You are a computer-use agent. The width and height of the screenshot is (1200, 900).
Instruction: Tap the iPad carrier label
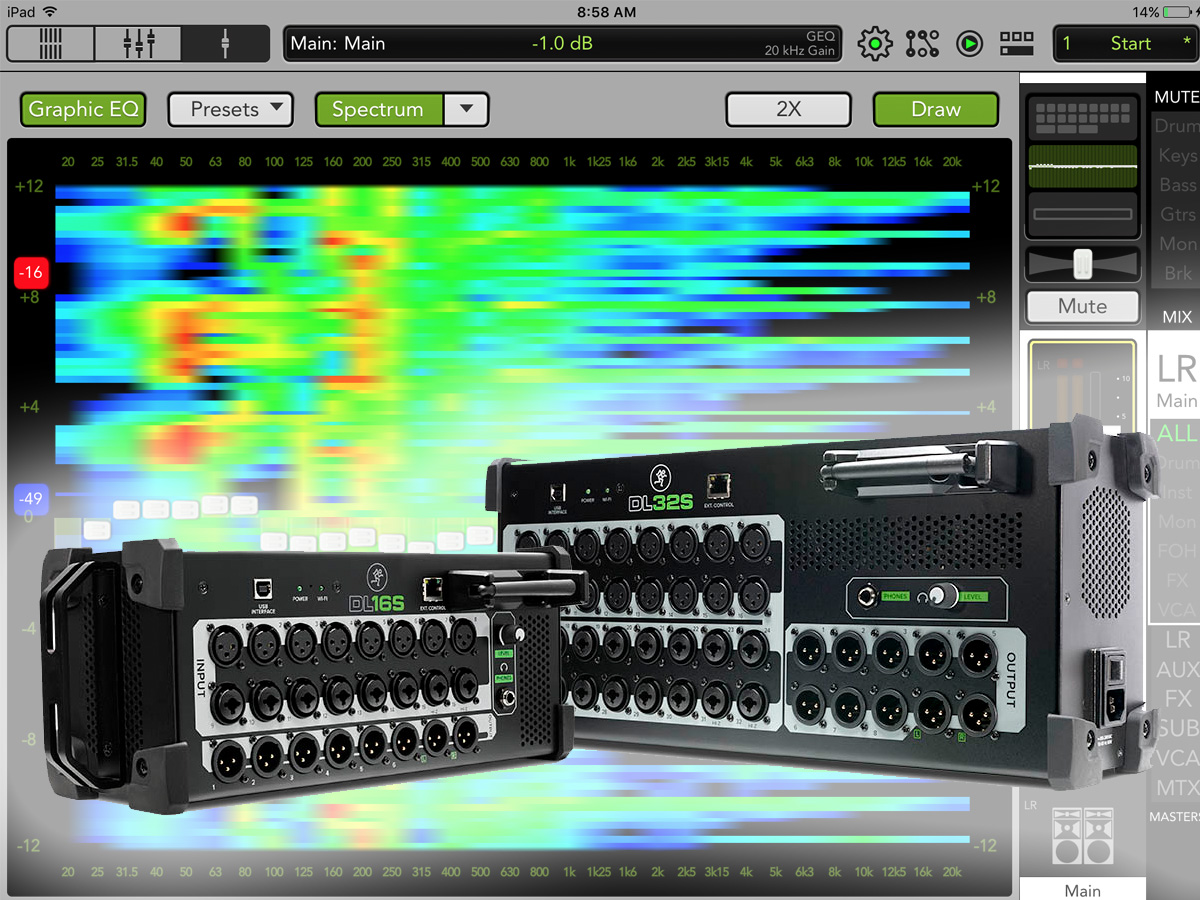[x=21, y=12]
